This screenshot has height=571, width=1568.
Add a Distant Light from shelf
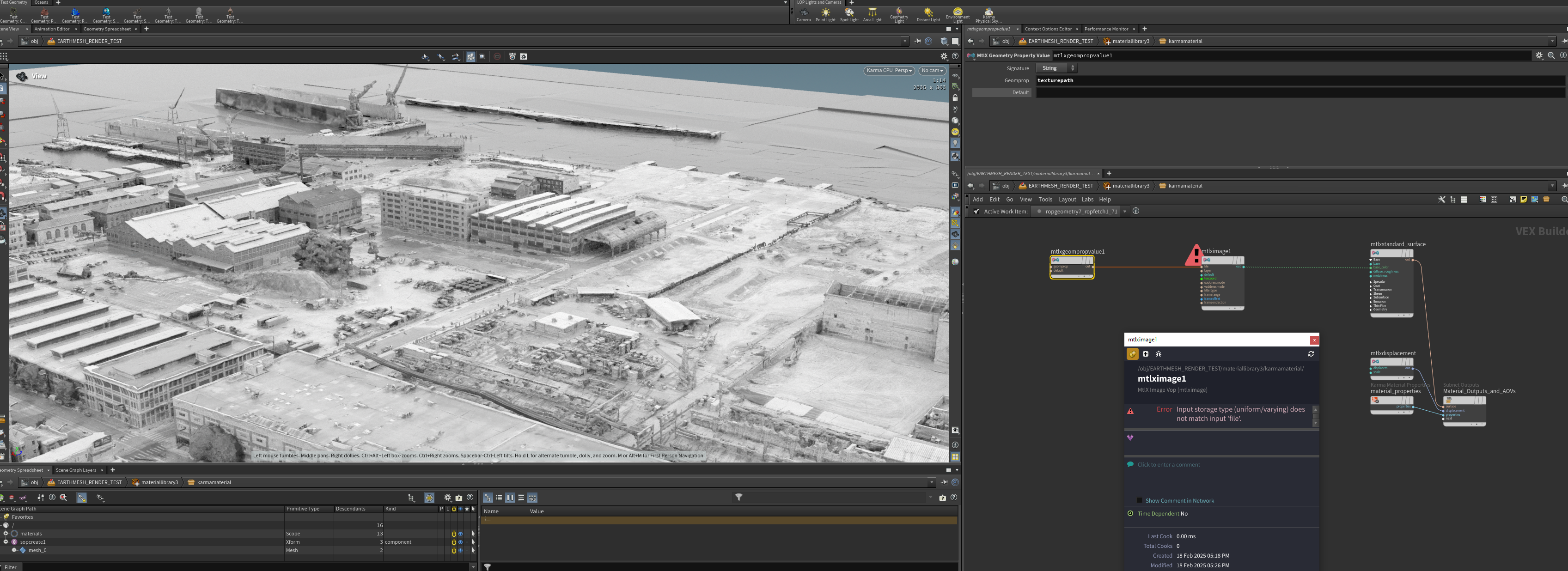pyautogui.click(x=928, y=15)
